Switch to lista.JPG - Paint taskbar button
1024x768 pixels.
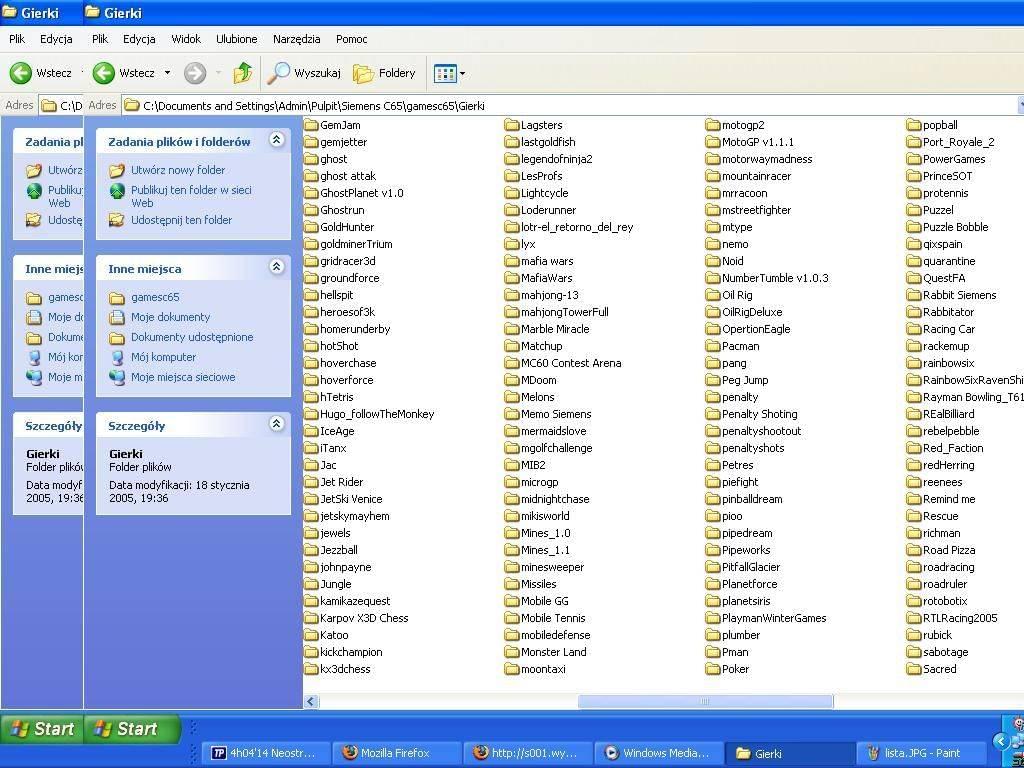[920, 753]
